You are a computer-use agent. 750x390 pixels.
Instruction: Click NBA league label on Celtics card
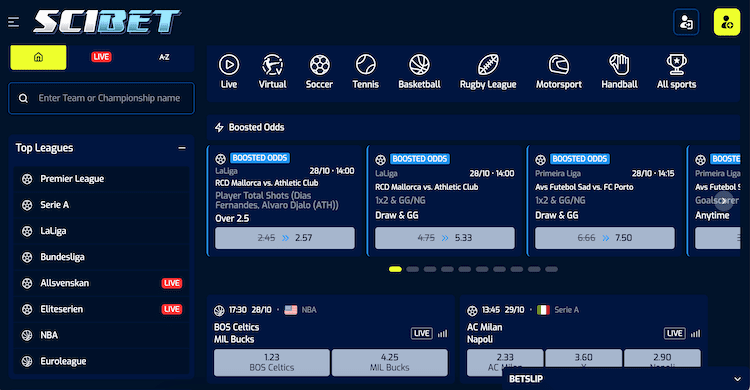[x=309, y=310]
